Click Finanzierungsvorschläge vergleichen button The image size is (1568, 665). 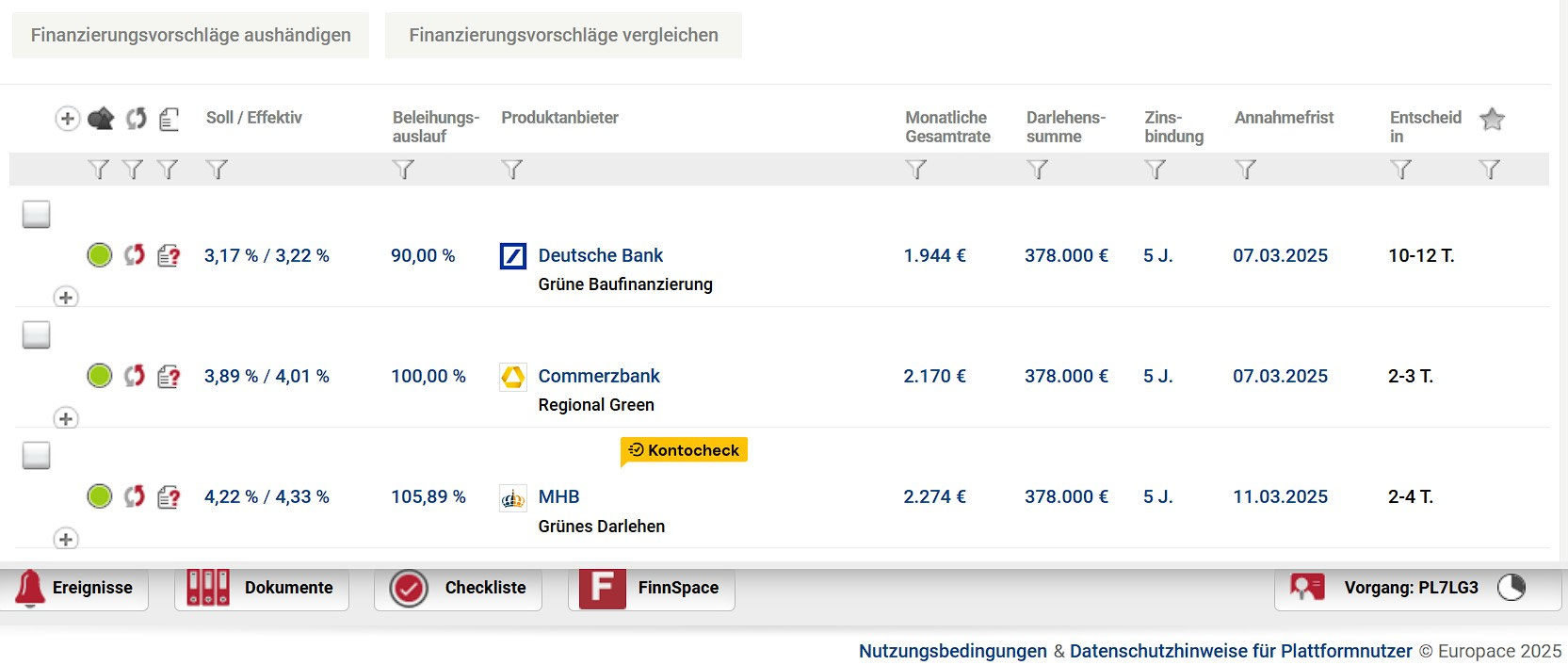[x=563, y=35]
